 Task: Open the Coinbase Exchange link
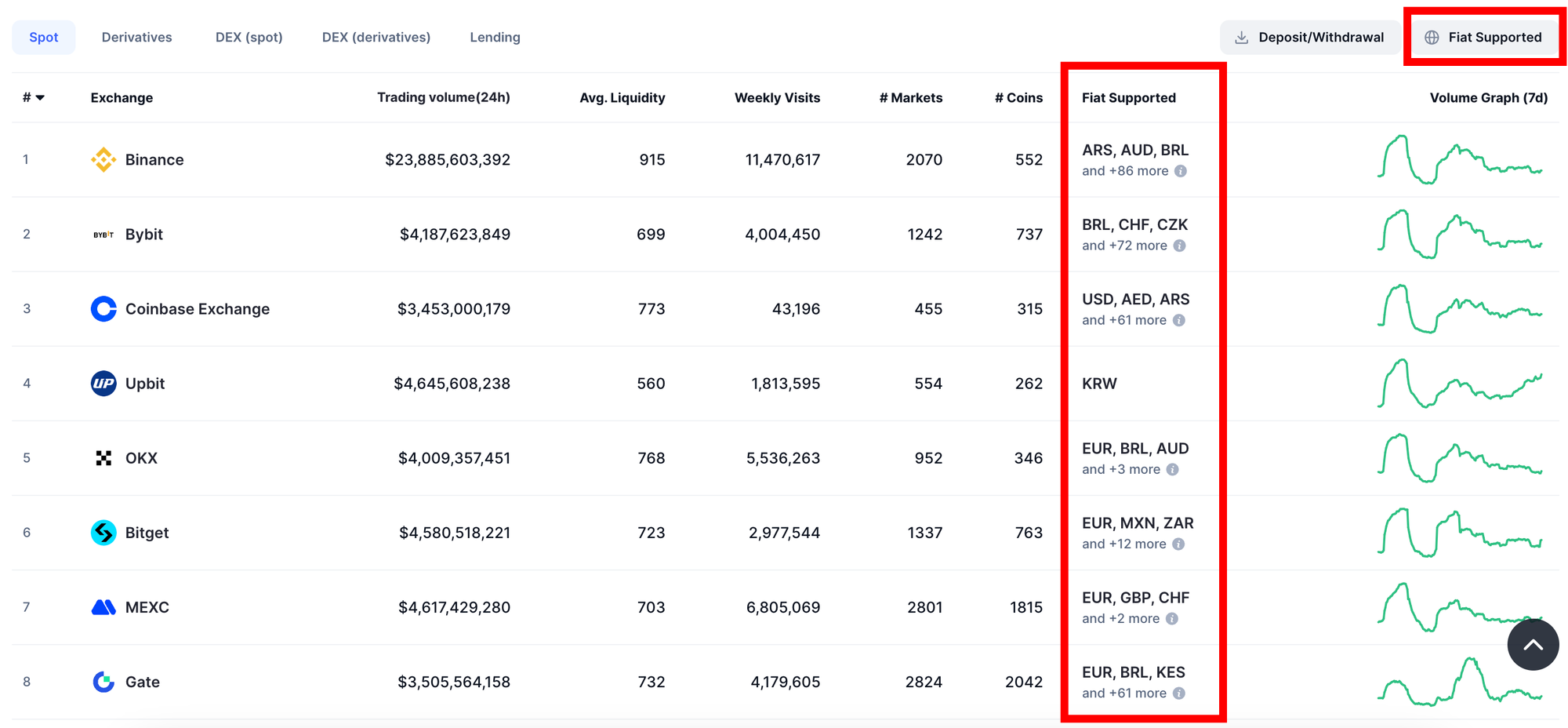coord(198,309)
